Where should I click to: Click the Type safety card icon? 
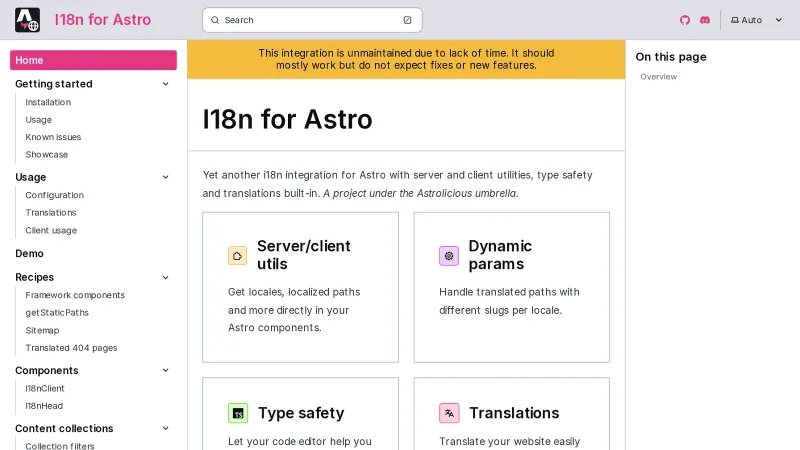click(x=238, y=413)
